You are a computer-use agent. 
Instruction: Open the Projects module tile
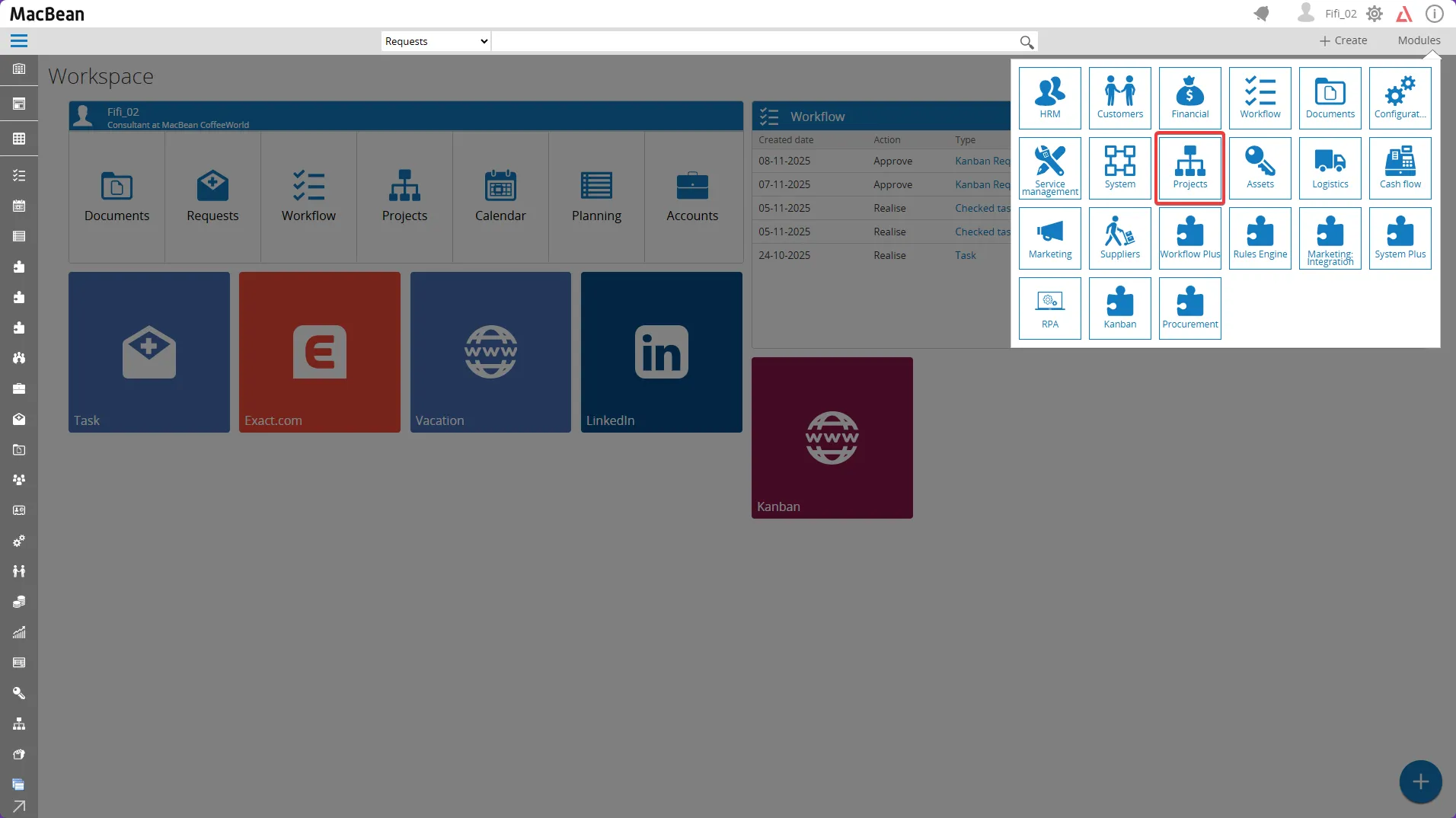1189,168
